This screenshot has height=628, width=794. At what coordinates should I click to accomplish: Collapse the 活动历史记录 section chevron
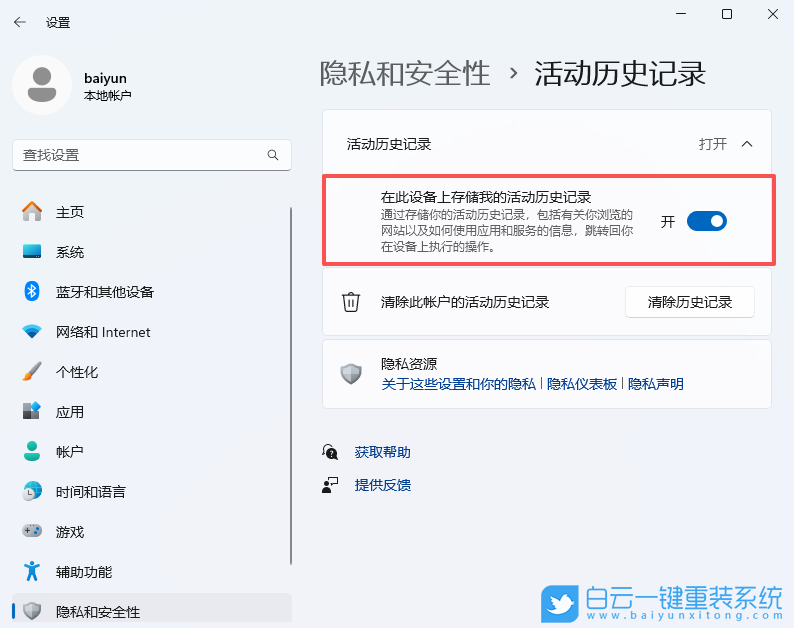click(x=747, y=144)
